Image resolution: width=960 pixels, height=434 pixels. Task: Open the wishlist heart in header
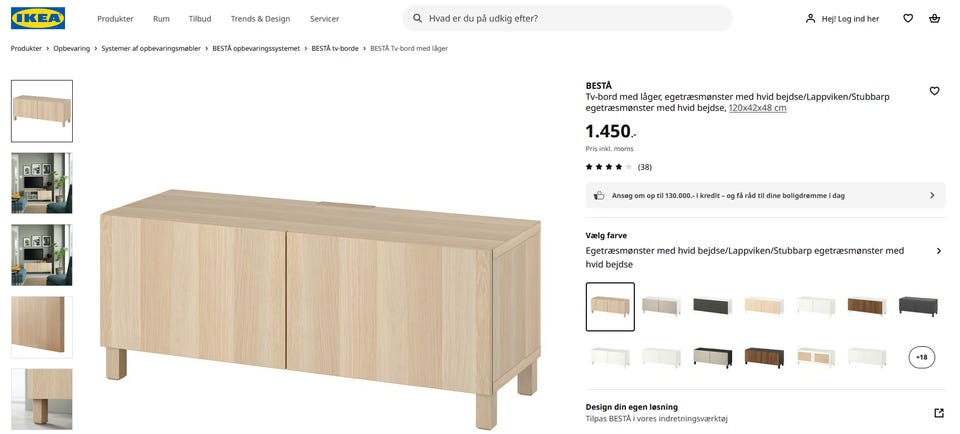[x=908, y=18]
